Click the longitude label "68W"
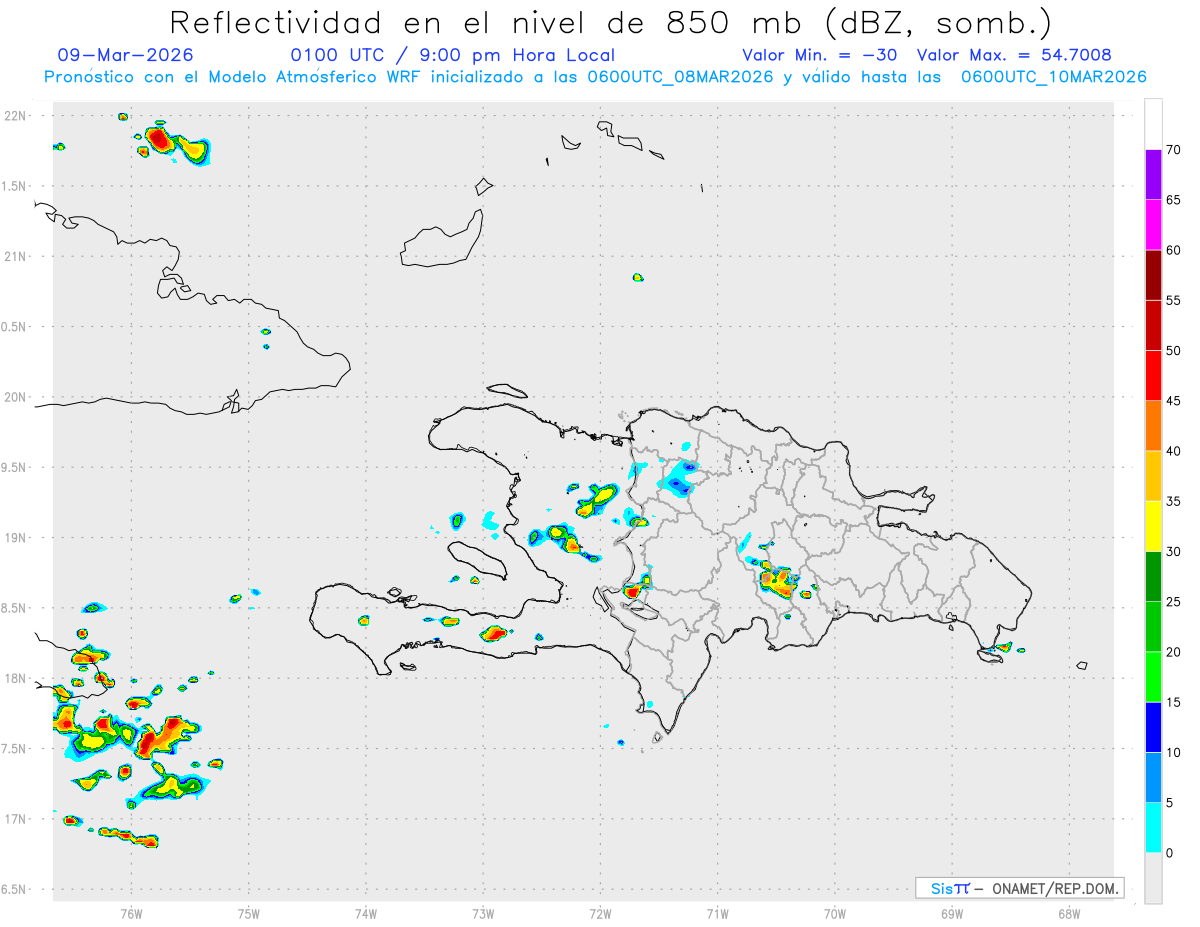The height and width of the screenshot is (927, 1200). click(x=1069, y=913)
